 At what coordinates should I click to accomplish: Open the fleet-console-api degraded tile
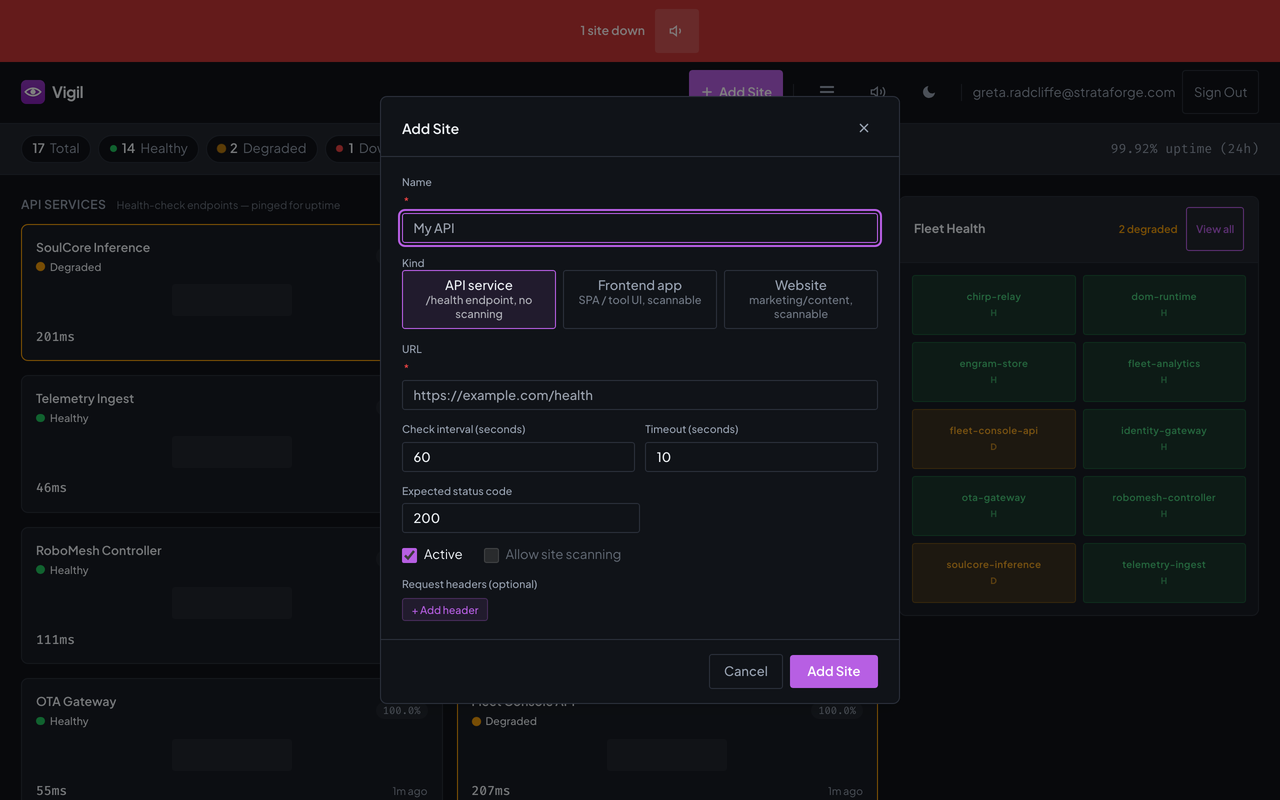pyautogui.click(x=994, y=439)
